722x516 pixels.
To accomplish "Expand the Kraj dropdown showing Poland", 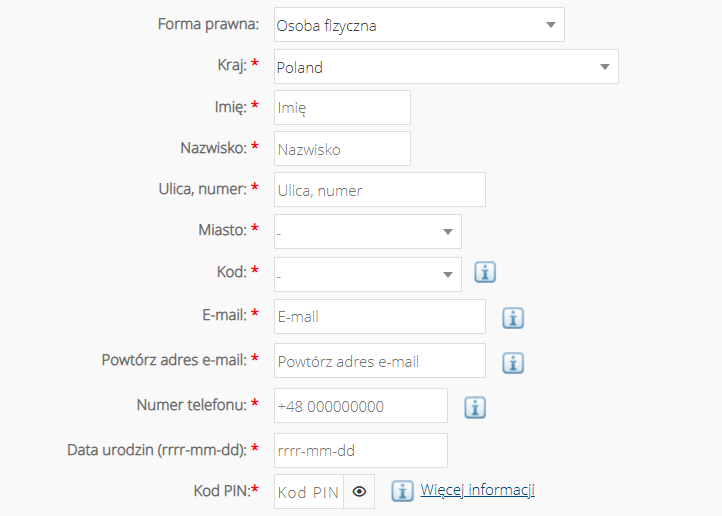I will point(446,67).
